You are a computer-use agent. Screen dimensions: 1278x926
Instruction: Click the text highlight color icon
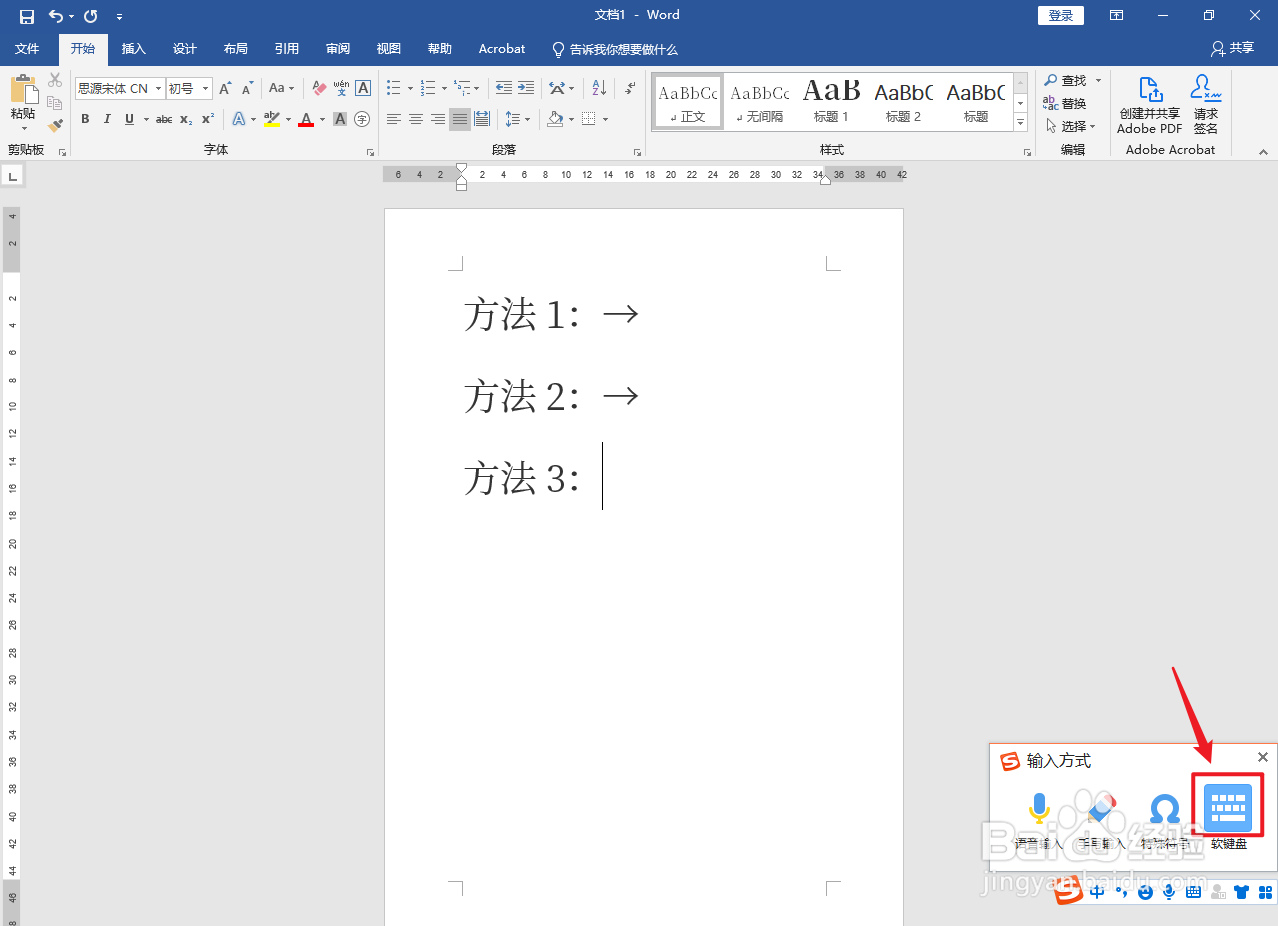pyautogui.click(x=271, y=119)
